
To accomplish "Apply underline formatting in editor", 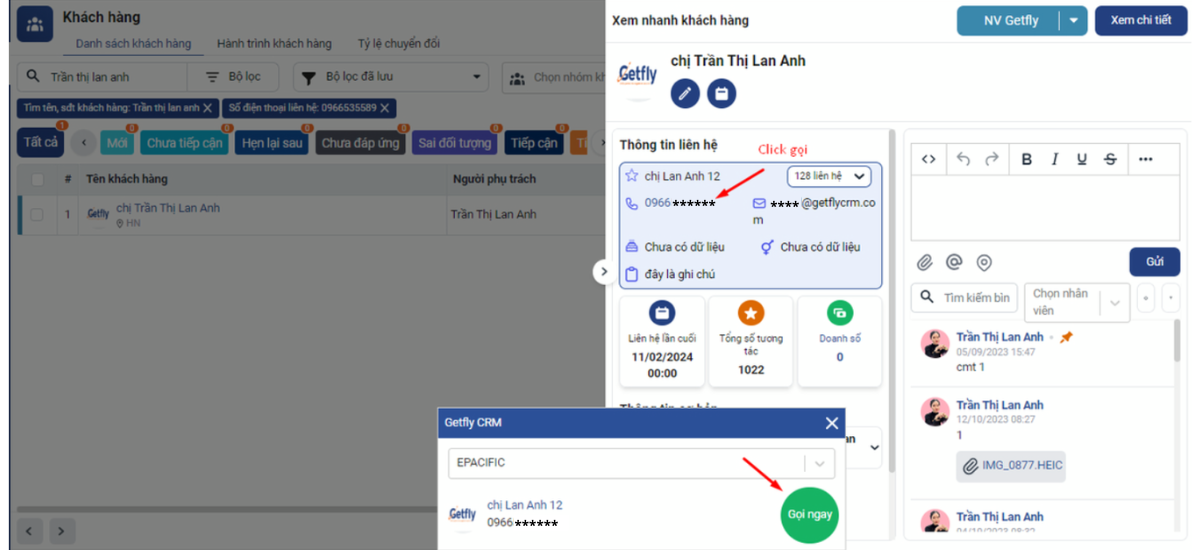I will tap(1082, 159).
